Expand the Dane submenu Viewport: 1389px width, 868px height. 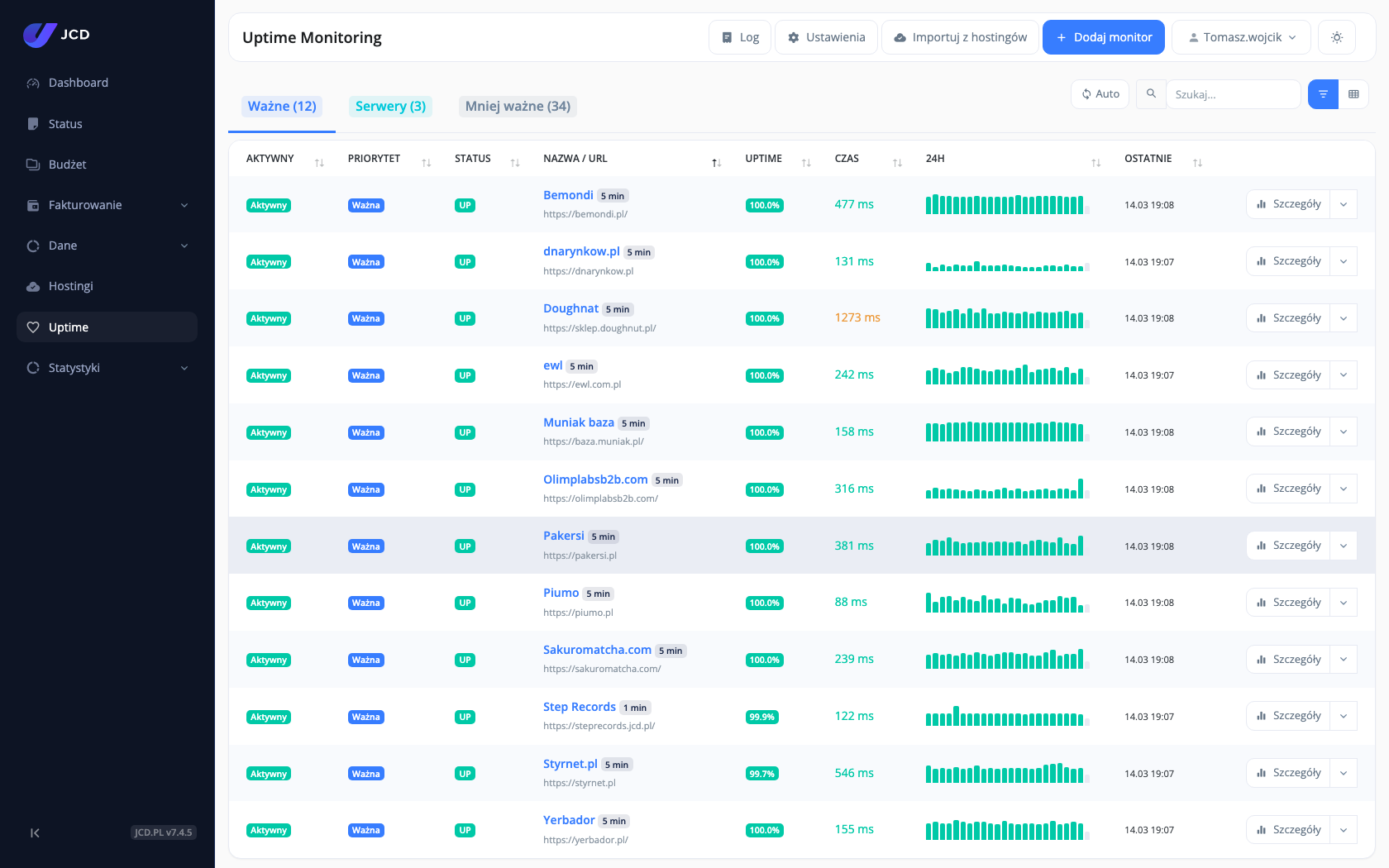coord(107,246)
